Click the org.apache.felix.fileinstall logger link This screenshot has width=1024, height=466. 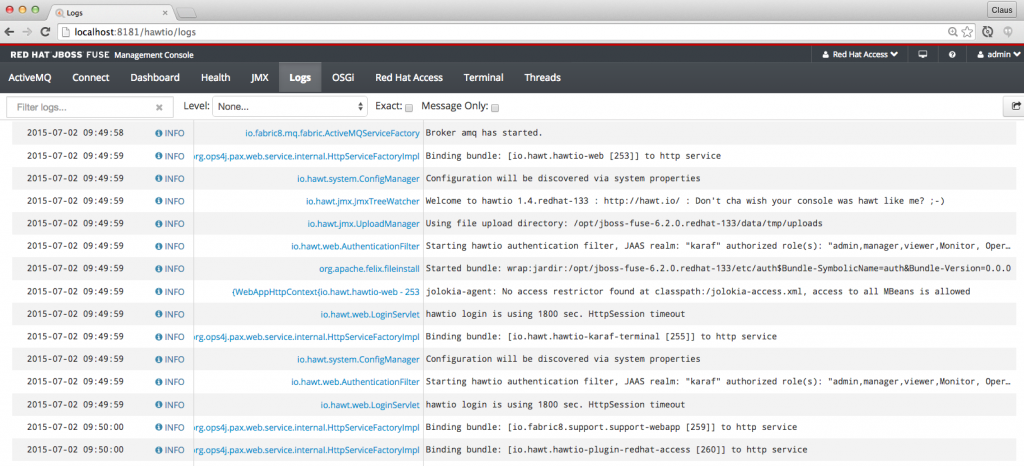coord(369,268)
